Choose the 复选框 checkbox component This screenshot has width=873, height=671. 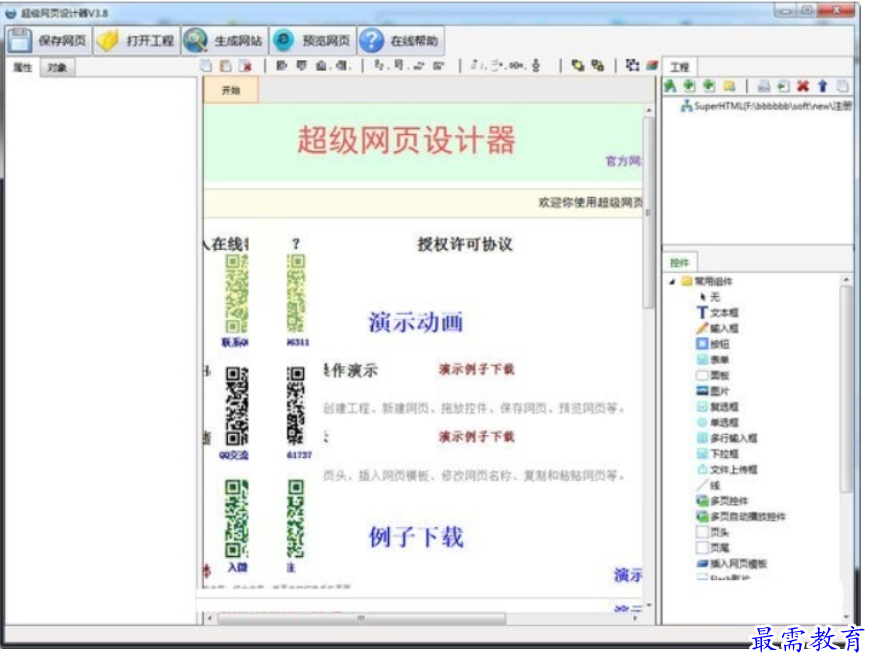click(x=717, y=406)
